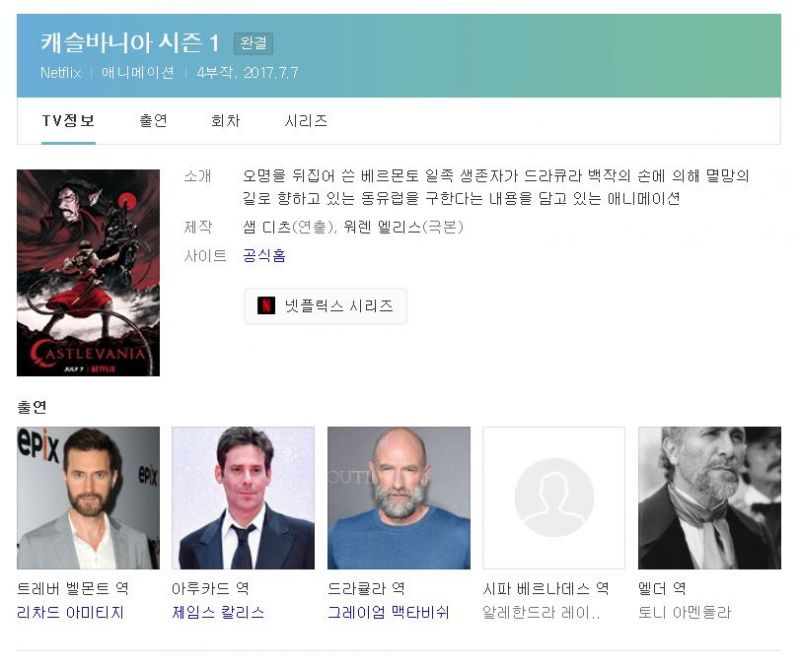Open the 제임스 칼리스 name link
Image resolution: width=800 pixels, height=667 pixels.
pos(218,612)
